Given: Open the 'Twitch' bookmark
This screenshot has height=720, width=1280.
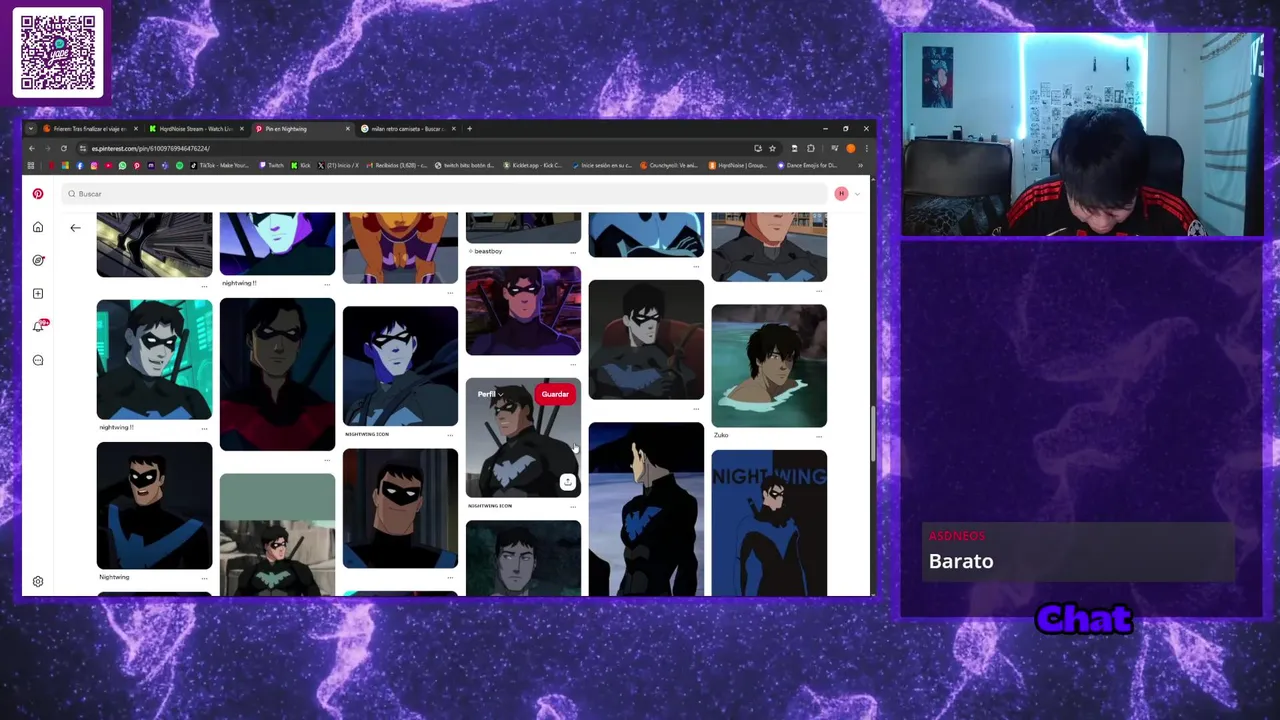Looking at the screenshot, I should coord(272,165).
